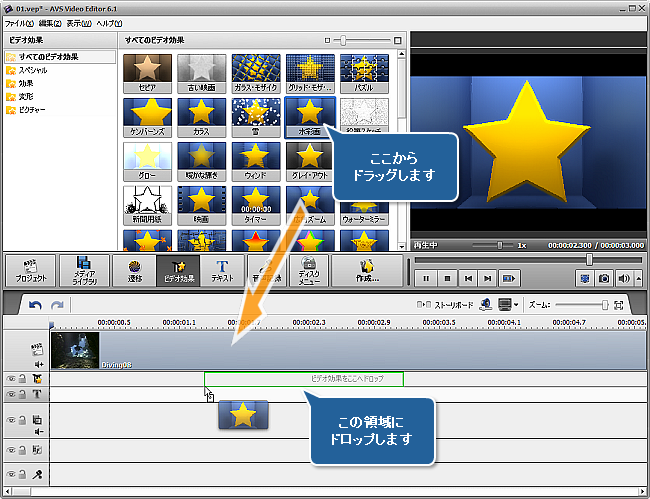Open the 表示 menu
The width and height of the screenshot is (650, 499).
point(79,24)
